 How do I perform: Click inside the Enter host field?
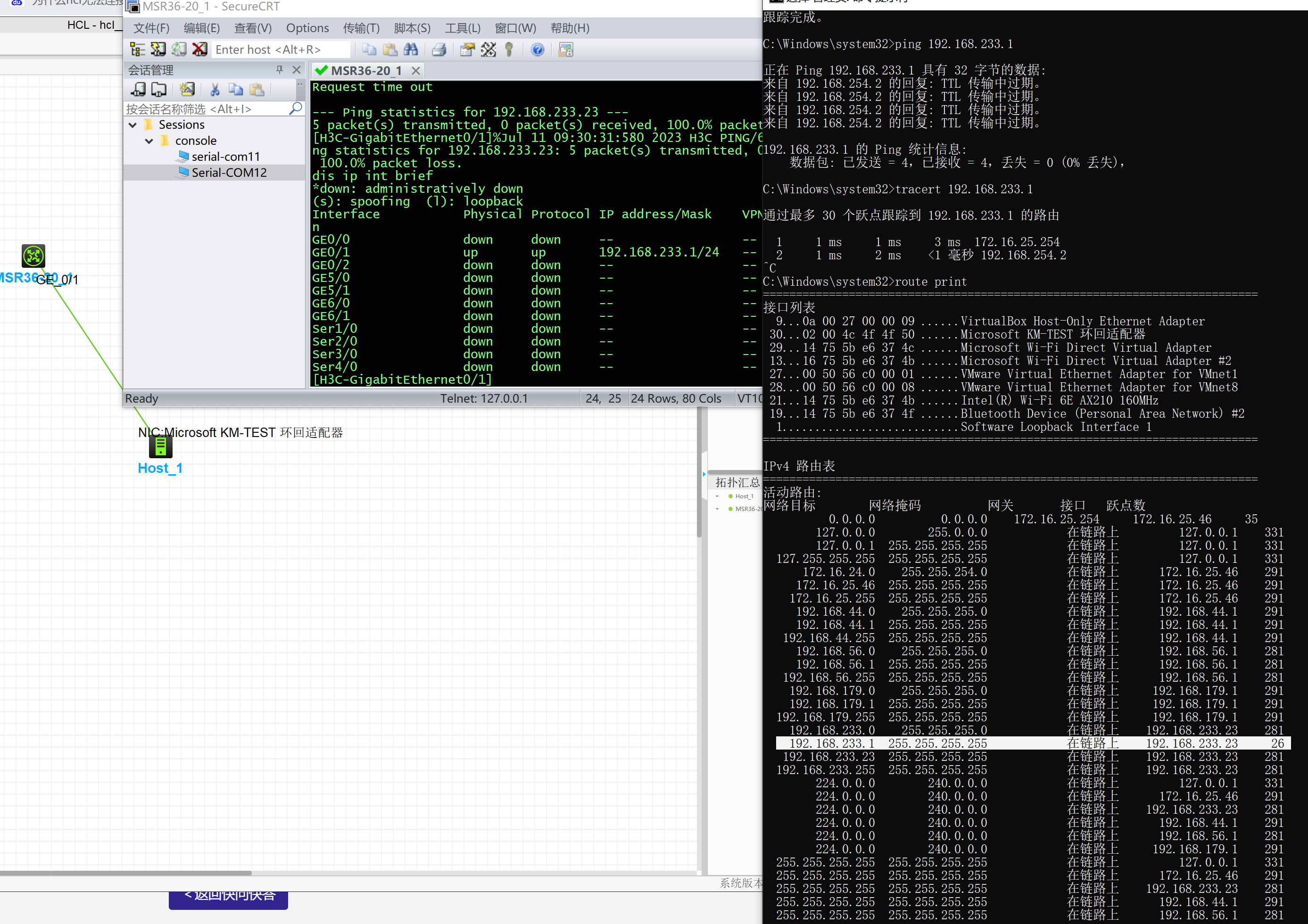click(x=279, y=49)
